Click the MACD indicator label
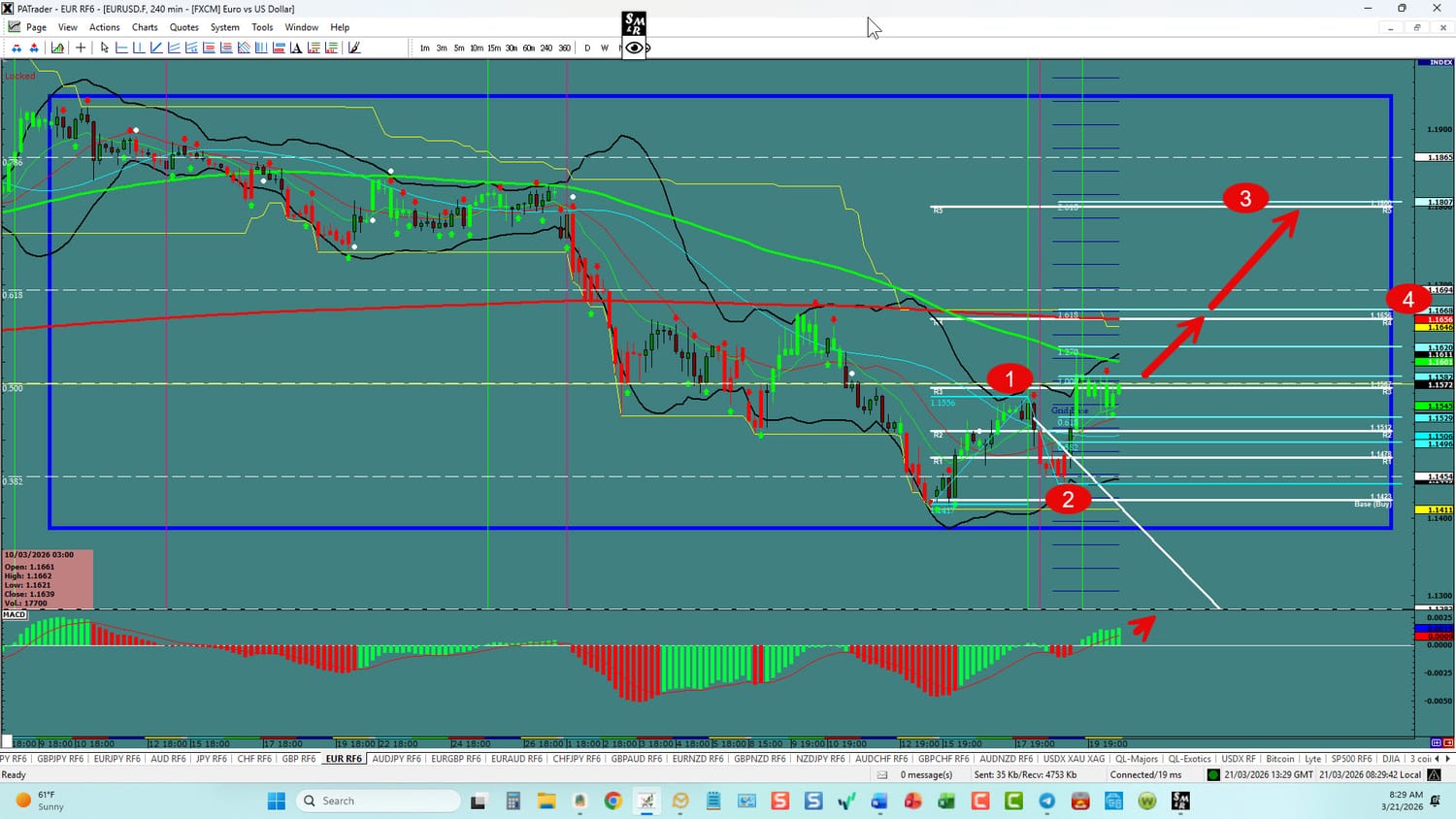1456x819 pixels. (15, 614)
